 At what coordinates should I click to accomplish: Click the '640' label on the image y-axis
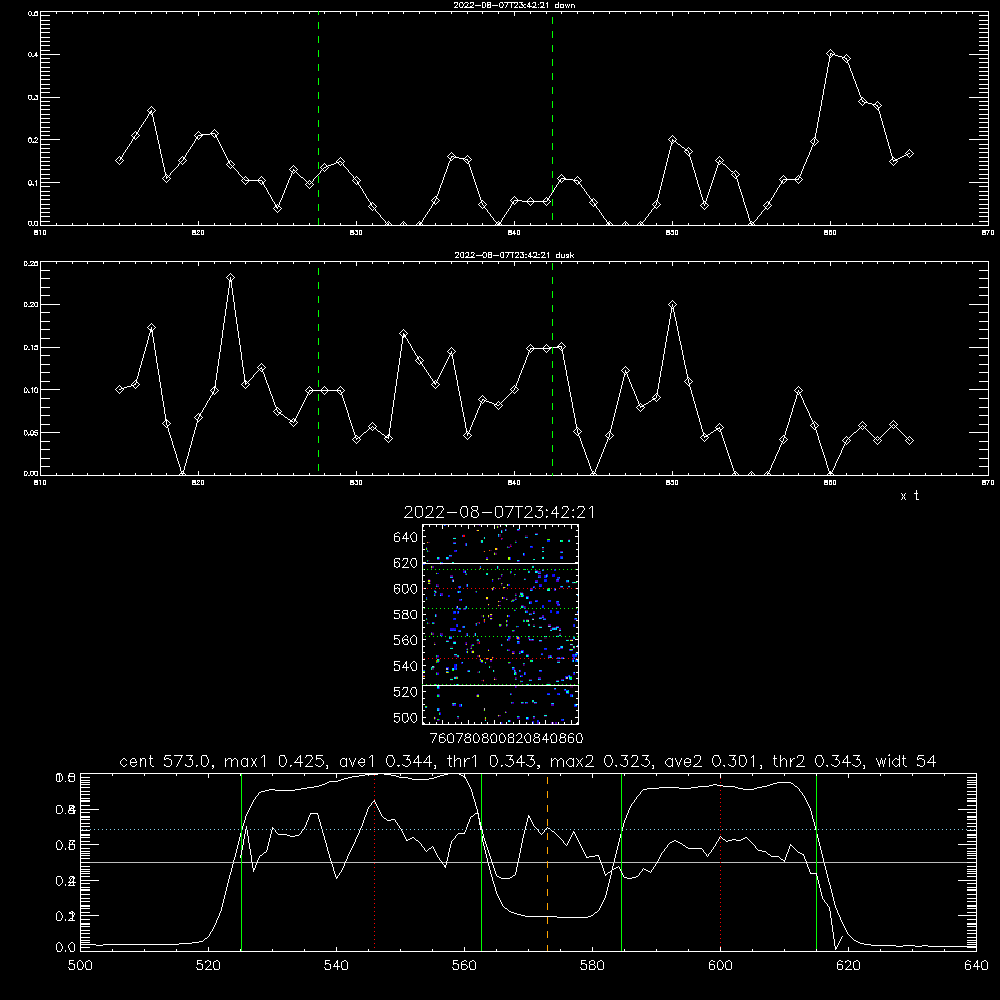click(x=406, y=538)
